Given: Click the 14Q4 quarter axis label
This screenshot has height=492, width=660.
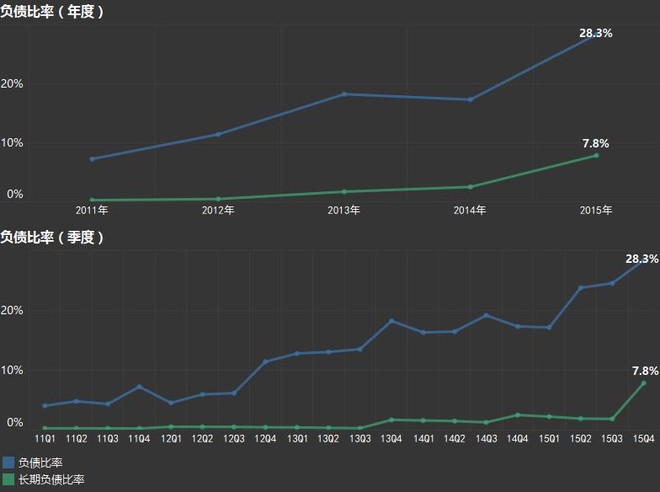Looking at the screenshot, I should pyautogui.click(x=518, y=439).
